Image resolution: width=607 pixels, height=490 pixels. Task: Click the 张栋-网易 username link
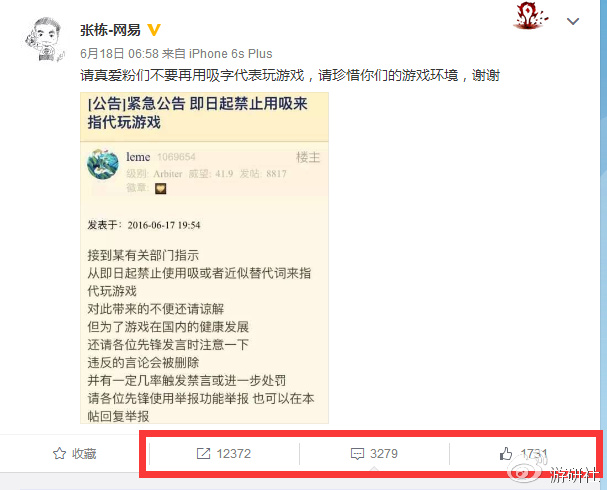click(110, 30)
